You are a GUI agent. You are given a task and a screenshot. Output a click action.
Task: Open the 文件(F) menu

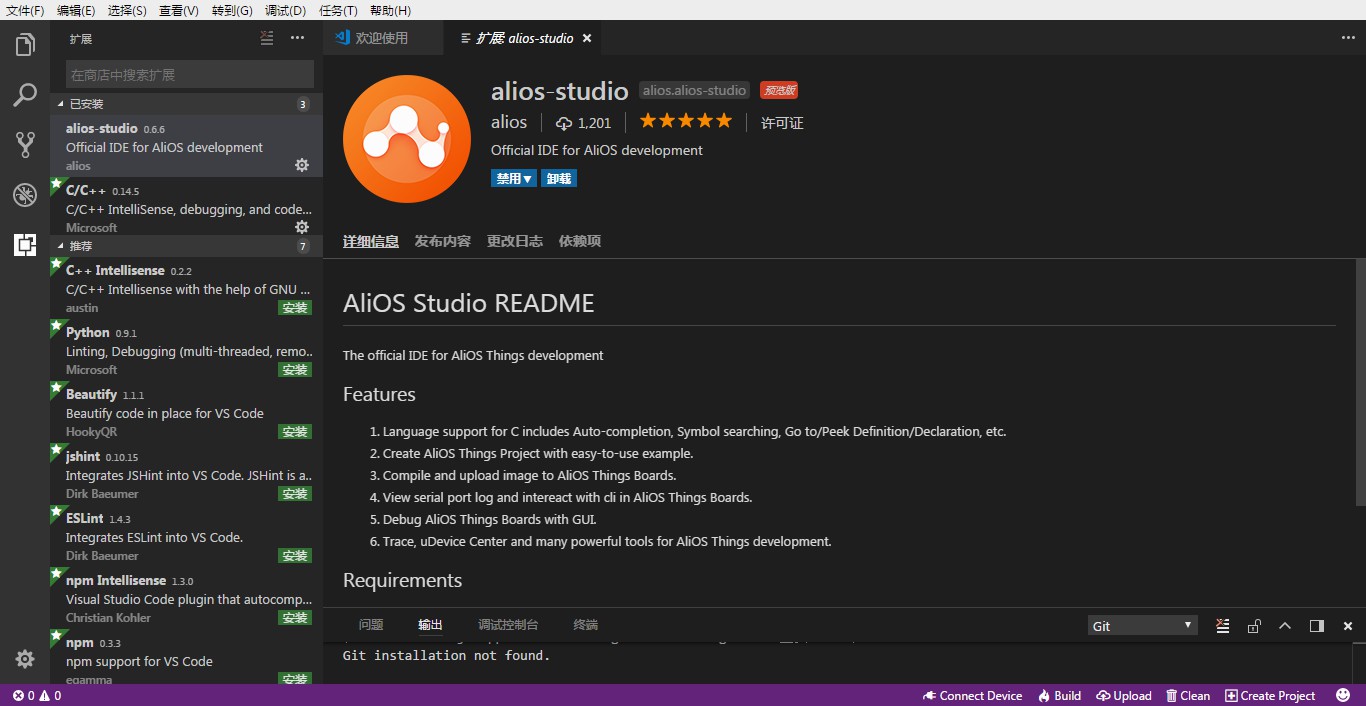25,10
